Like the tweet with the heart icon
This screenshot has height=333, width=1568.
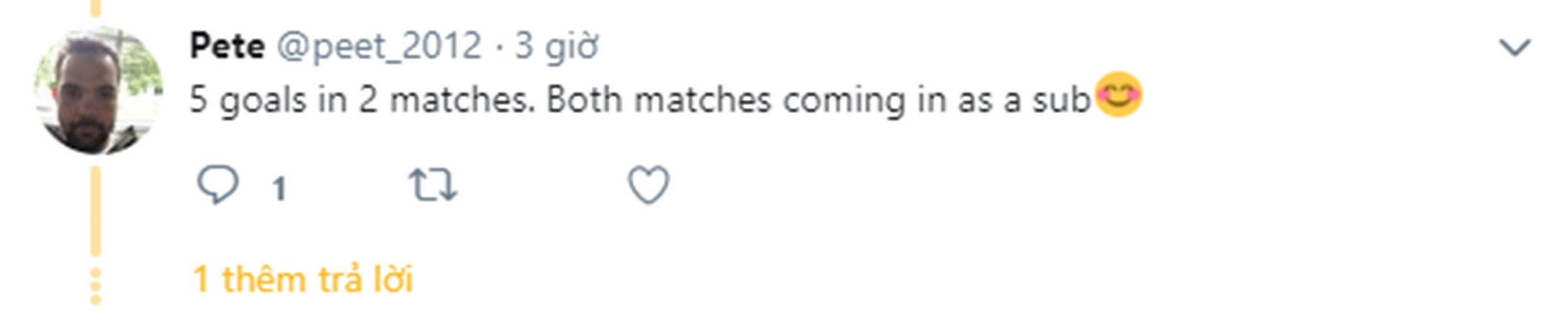point(648,184)
